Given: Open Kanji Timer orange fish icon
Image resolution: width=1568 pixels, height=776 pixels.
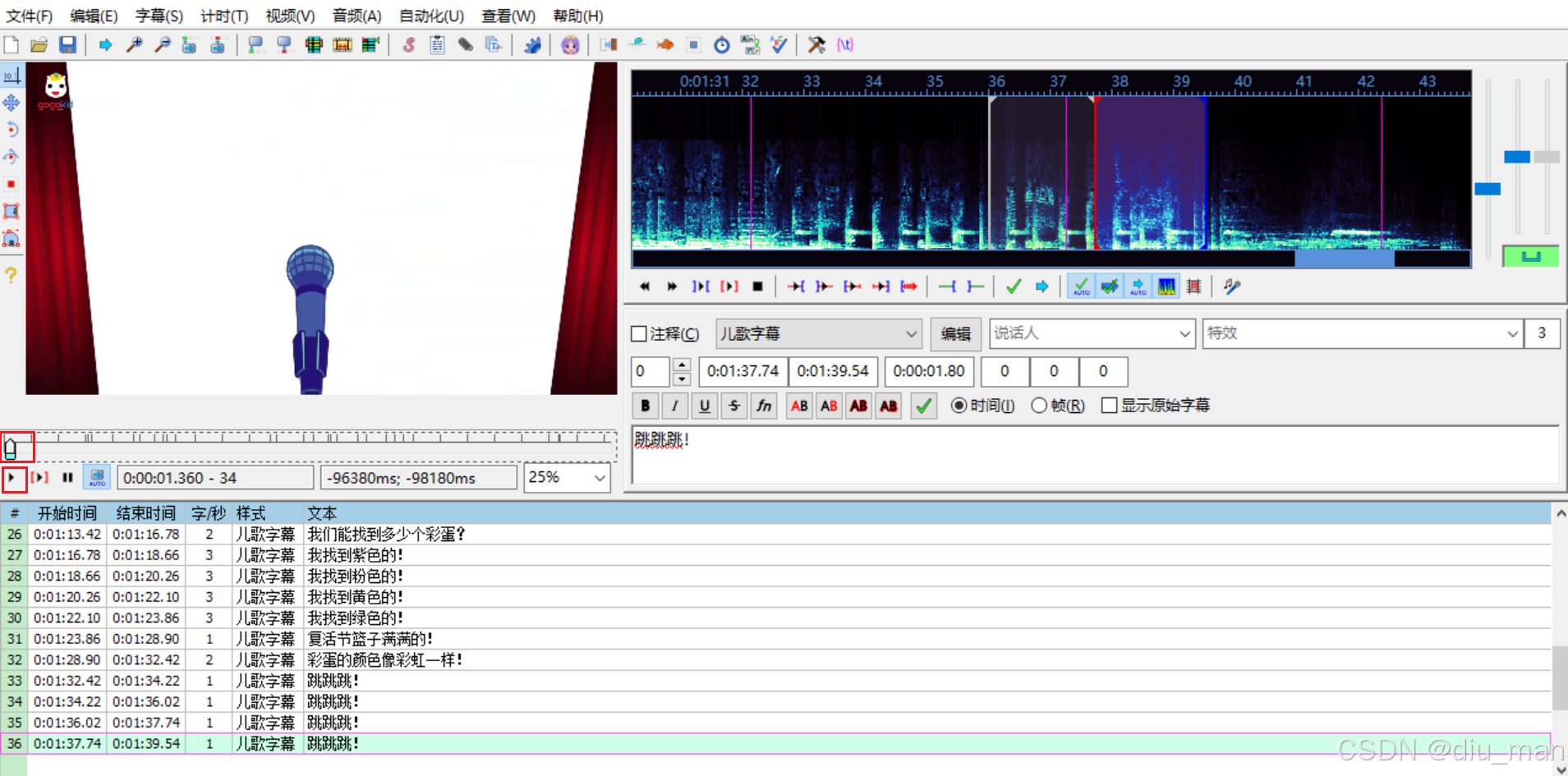Looking at the screenshot, I should [x=664, y=45].
